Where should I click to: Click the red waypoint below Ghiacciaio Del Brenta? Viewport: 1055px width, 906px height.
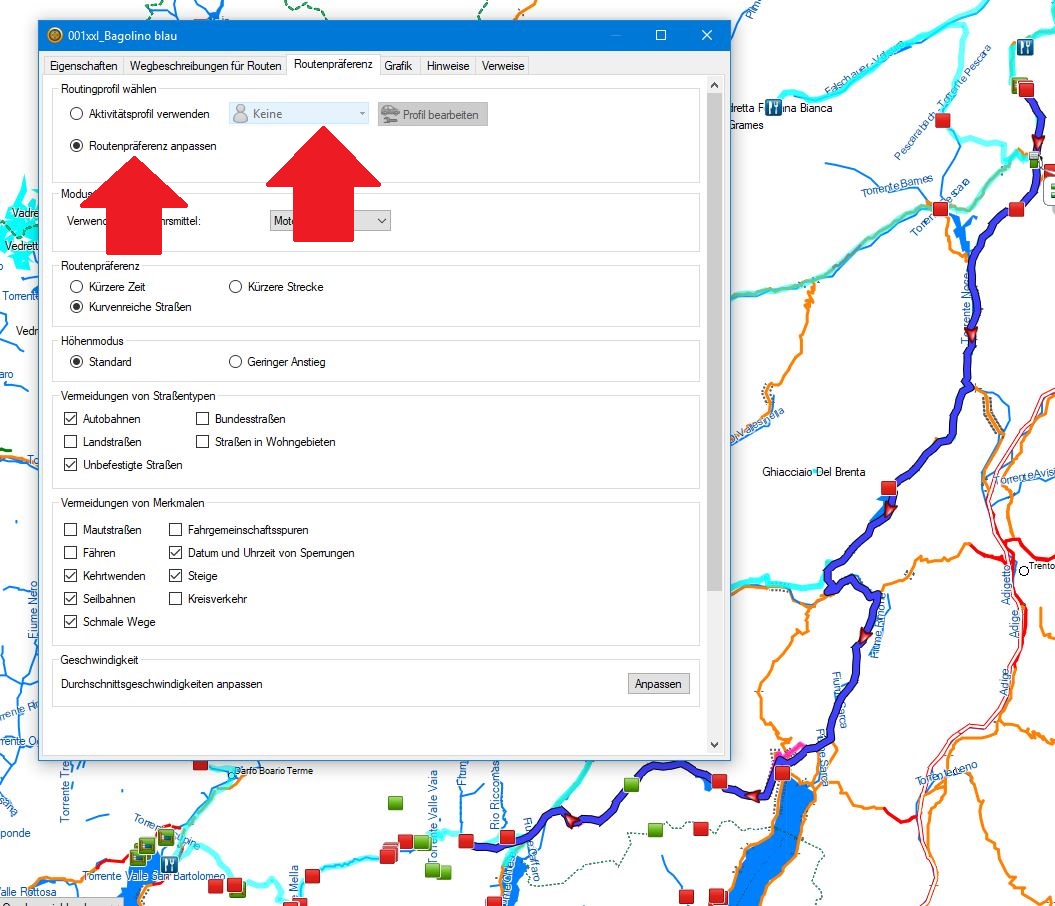tap(888, 488)
